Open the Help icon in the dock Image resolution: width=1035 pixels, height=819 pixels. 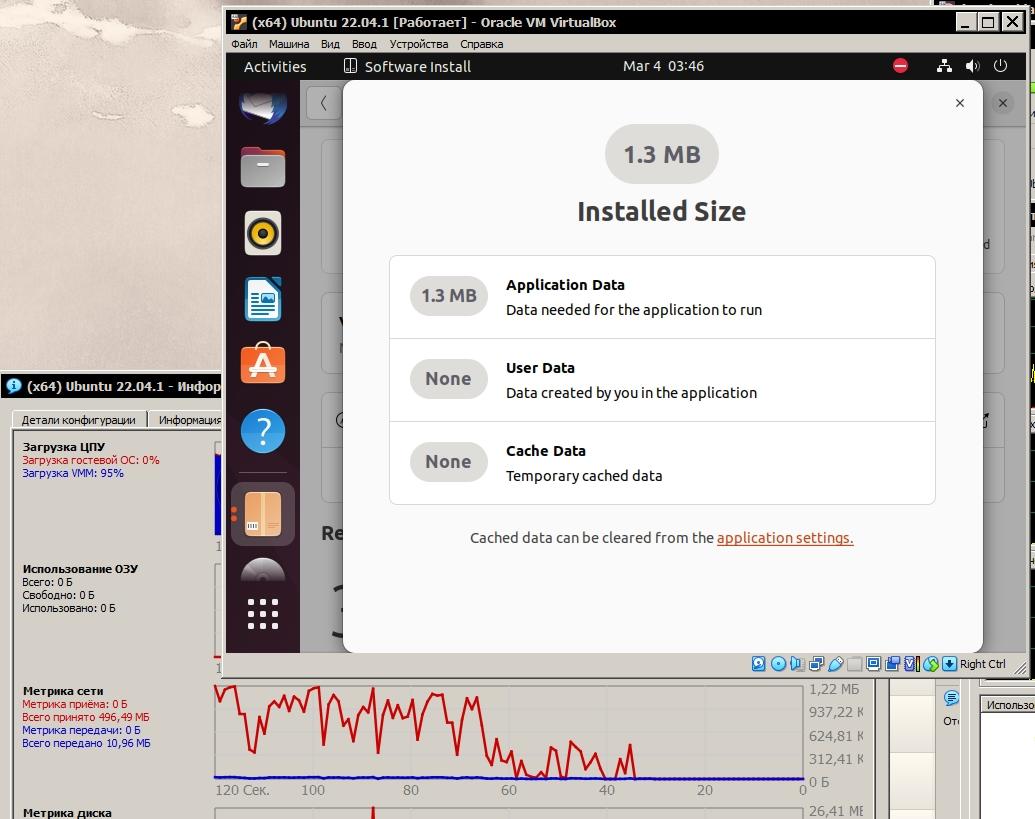click(x=263, y=431)
